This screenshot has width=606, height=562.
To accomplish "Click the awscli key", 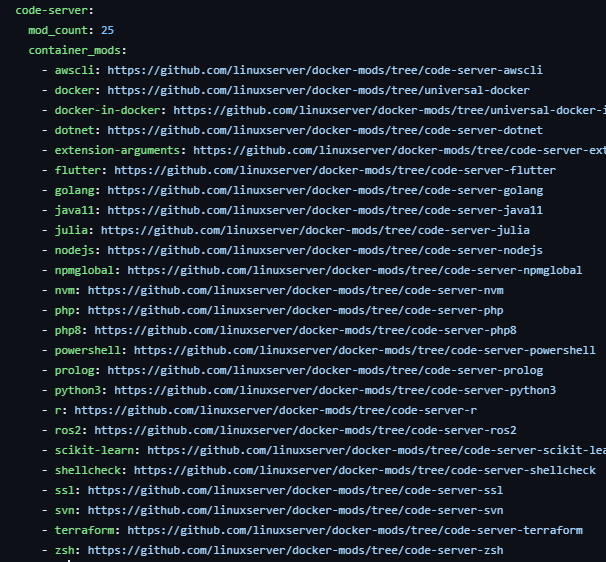I will (x=75, y=70).
